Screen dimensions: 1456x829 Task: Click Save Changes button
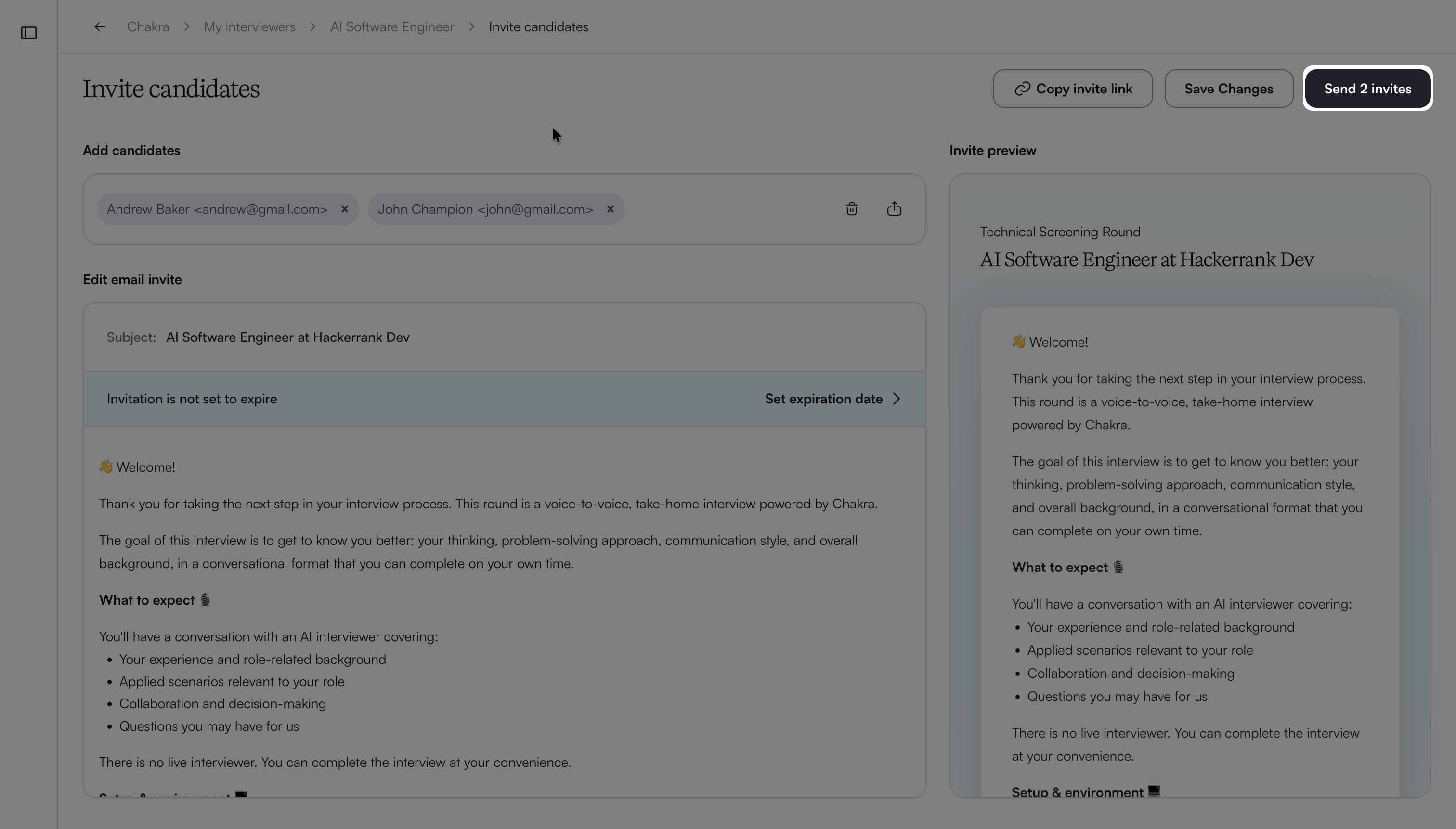click(1228, 89)
